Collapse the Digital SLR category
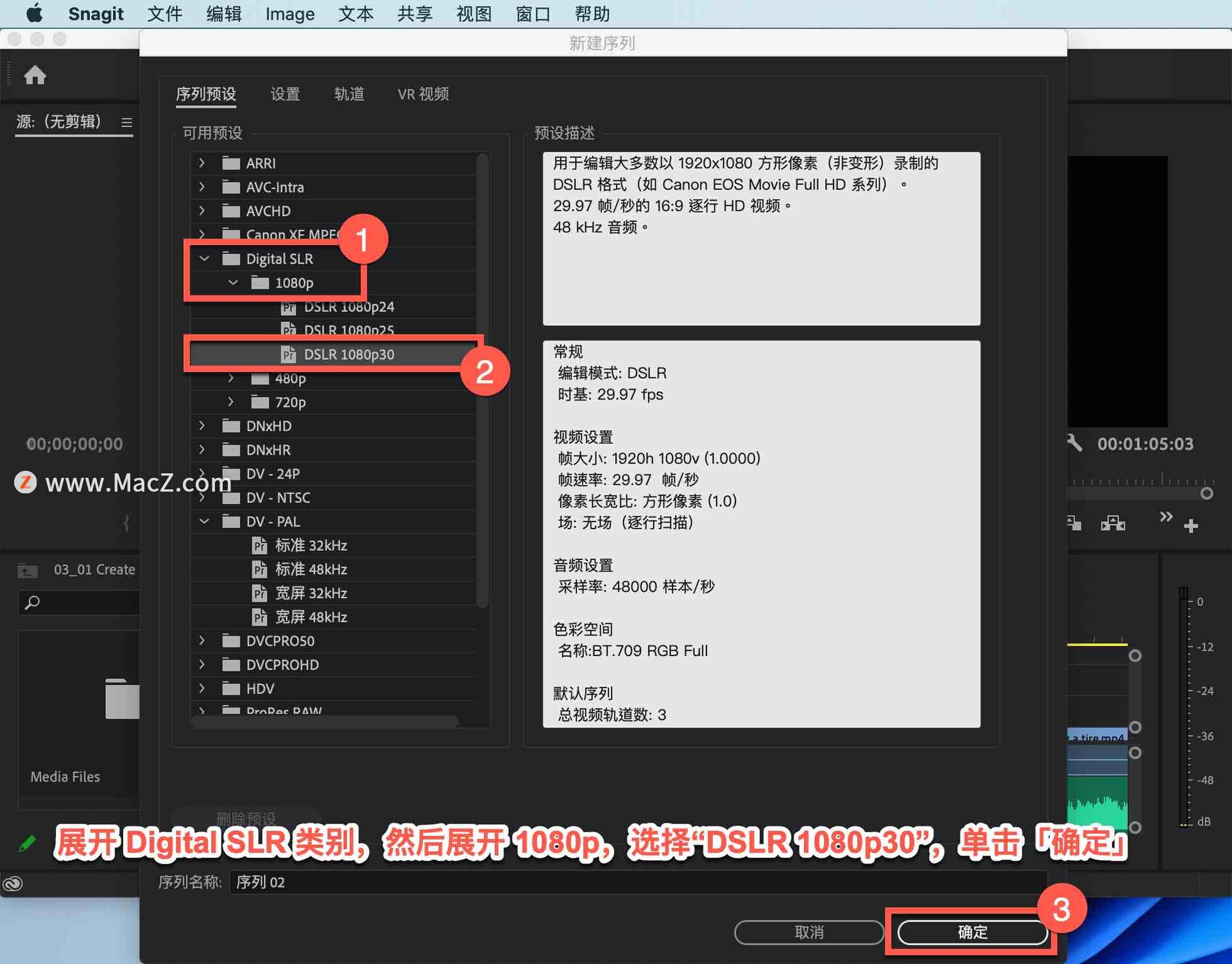 (x=204, y=258)
